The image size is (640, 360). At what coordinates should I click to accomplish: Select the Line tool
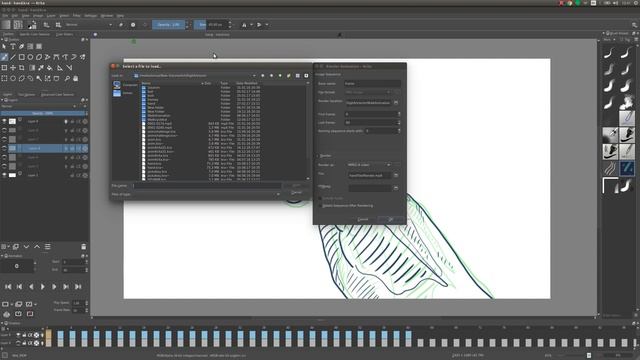pyautogui.click(x=13, y=57)
